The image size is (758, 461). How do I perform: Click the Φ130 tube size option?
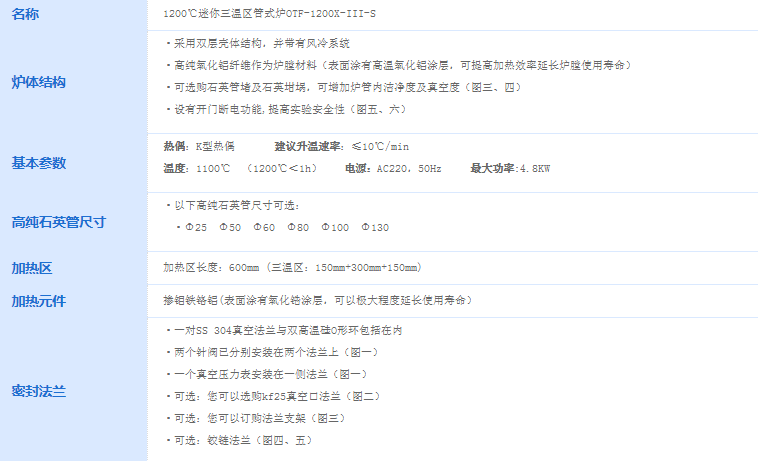click(375, 228)
